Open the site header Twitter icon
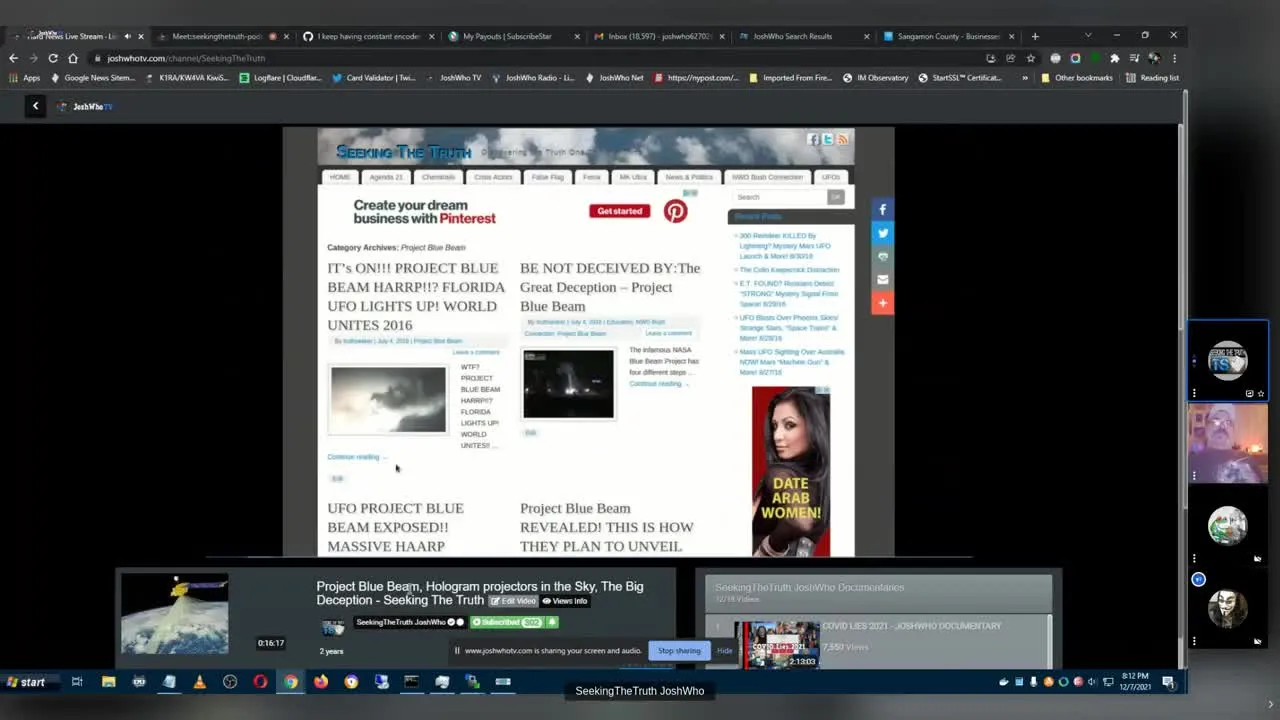 click(x=827, y=139)
